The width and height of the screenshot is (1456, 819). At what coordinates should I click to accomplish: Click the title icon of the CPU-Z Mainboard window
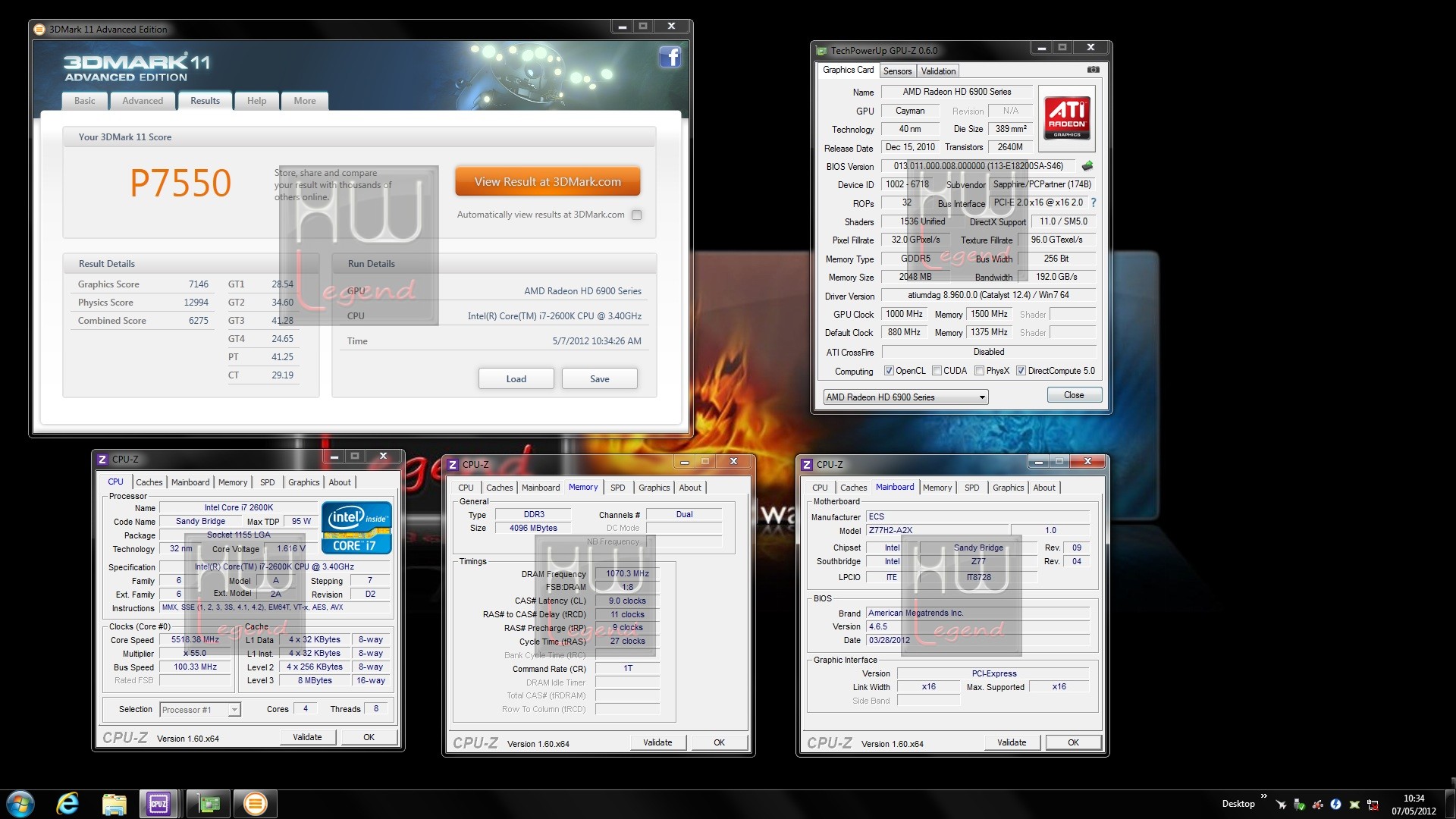[x=807, y=464]
